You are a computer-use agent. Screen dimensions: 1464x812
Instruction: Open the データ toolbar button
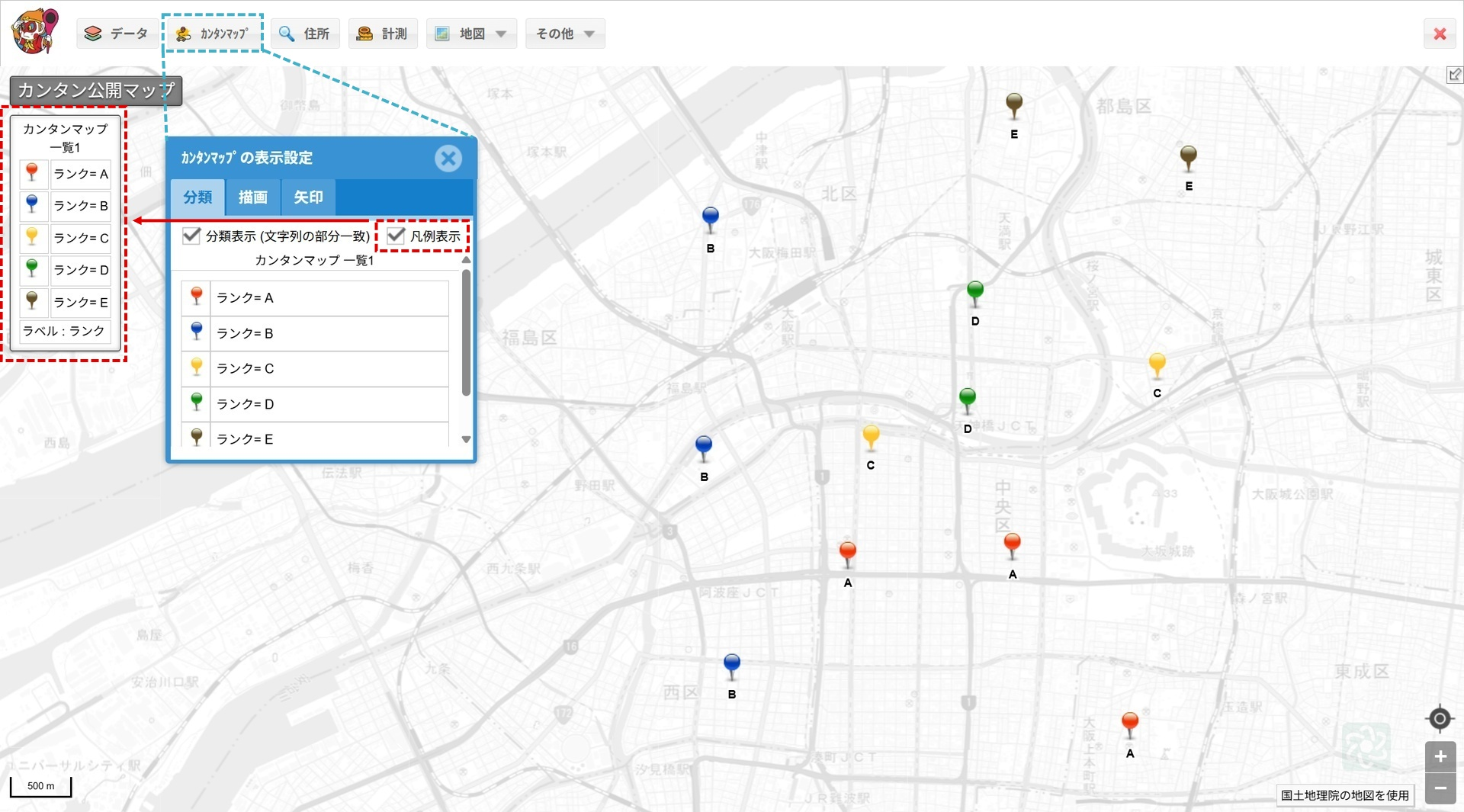click(117, 34)
